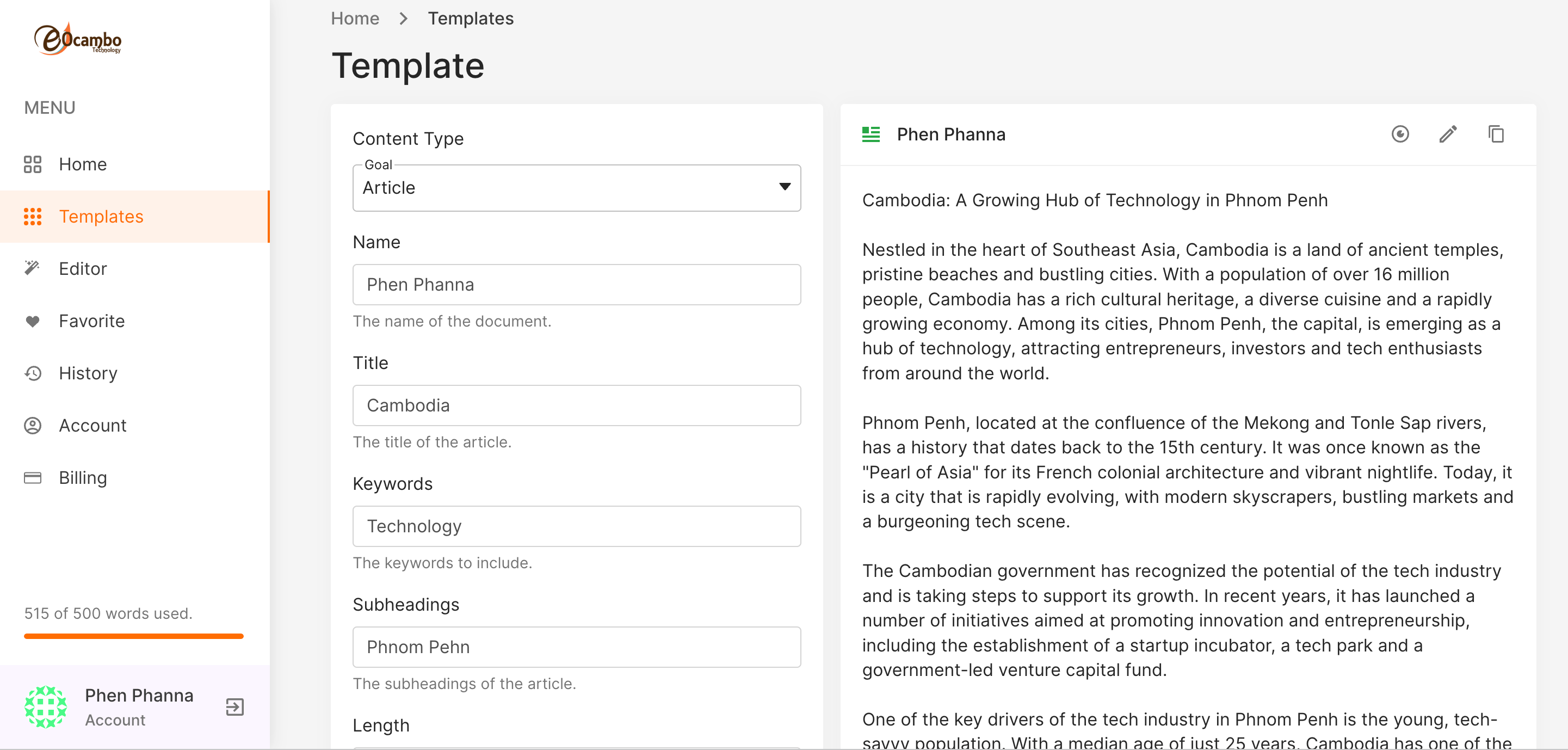
Task: Click the History clock icon
Action: pyautogui.click(x=32, y=373)
